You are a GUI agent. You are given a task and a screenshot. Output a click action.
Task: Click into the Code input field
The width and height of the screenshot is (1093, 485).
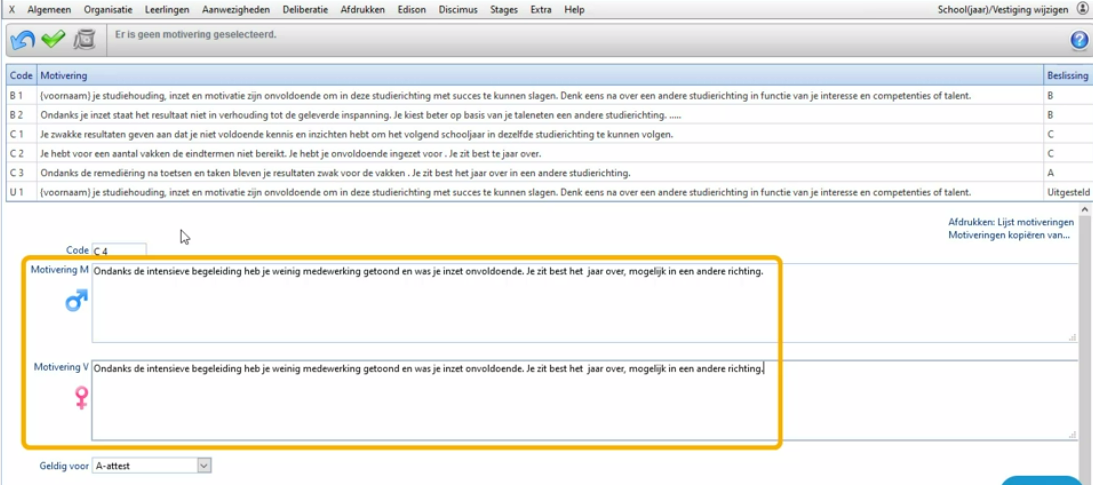click(119, 251)
